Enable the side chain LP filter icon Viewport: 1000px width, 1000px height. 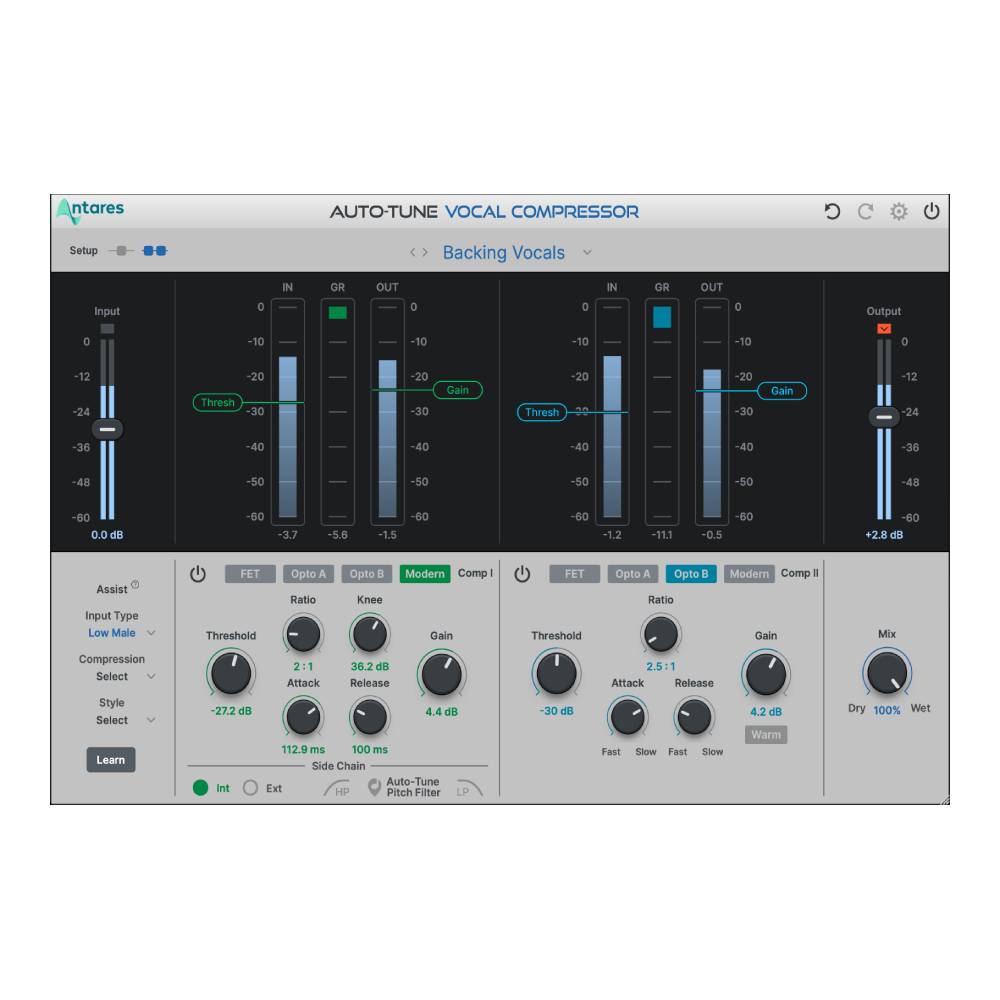coord(469,789)
